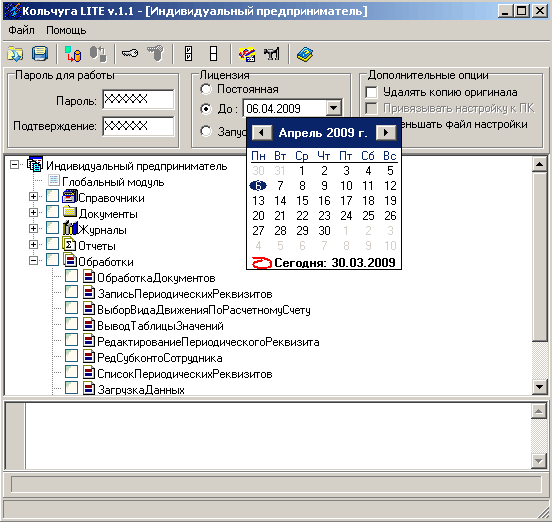Viewport: 552px width, 522px height.
Task: Expand the Документы tree node
Action: [x=33, y=213]
